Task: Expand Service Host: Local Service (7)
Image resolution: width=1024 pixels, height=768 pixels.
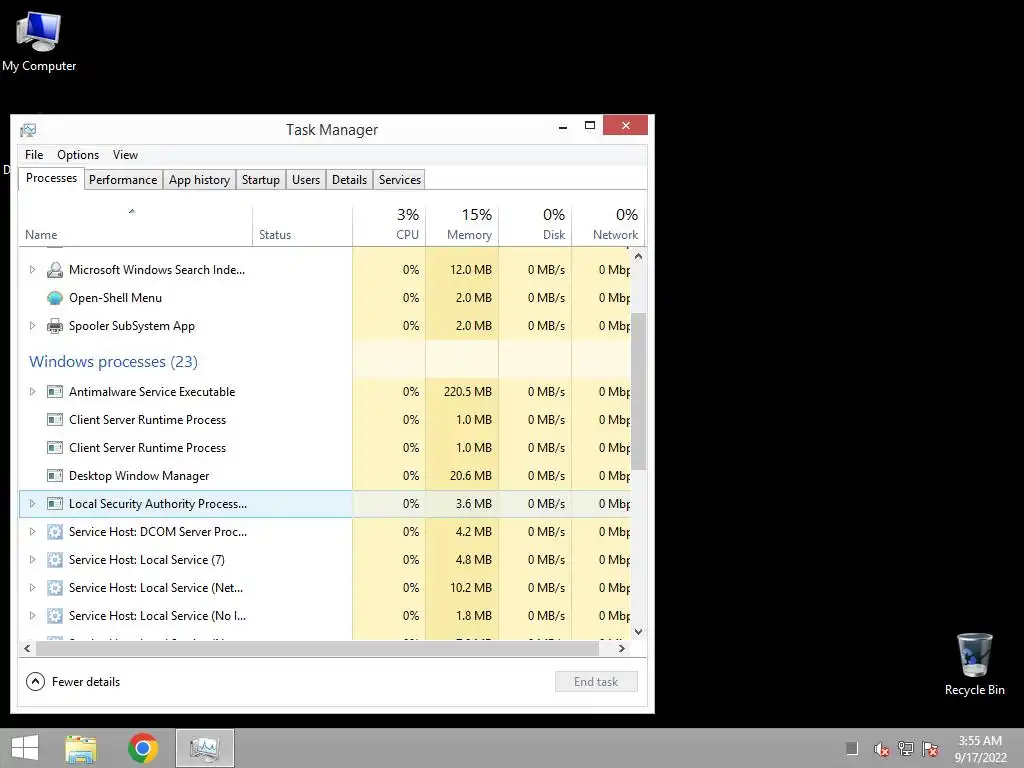Action: point(32,560)
